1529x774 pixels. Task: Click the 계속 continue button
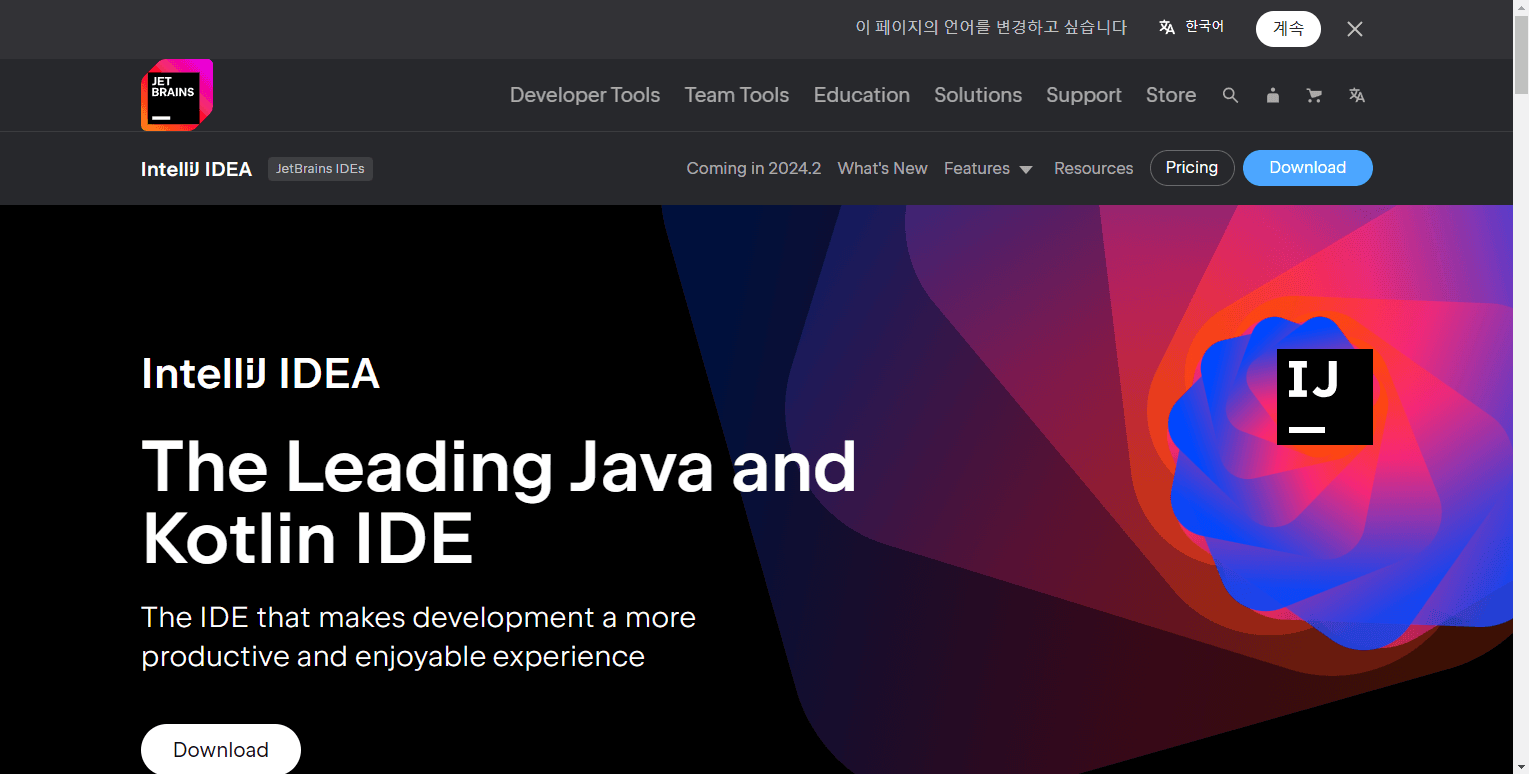(x=1288, y=29)
